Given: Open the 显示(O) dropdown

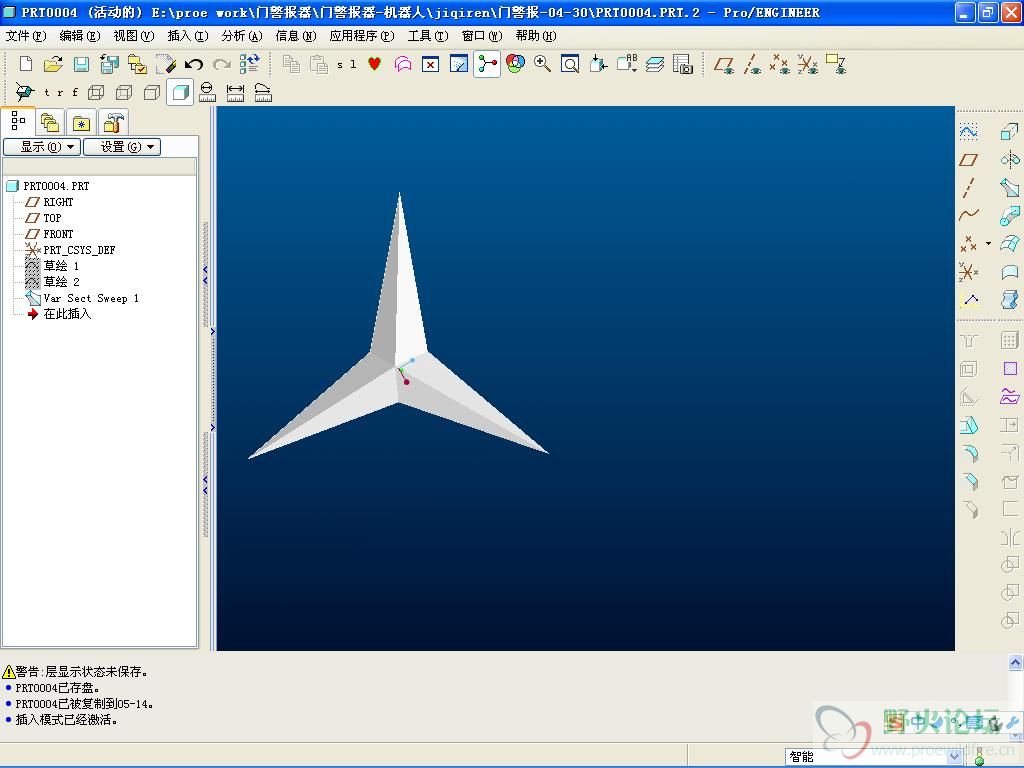Looking at the screenshot, I should 42,147.
